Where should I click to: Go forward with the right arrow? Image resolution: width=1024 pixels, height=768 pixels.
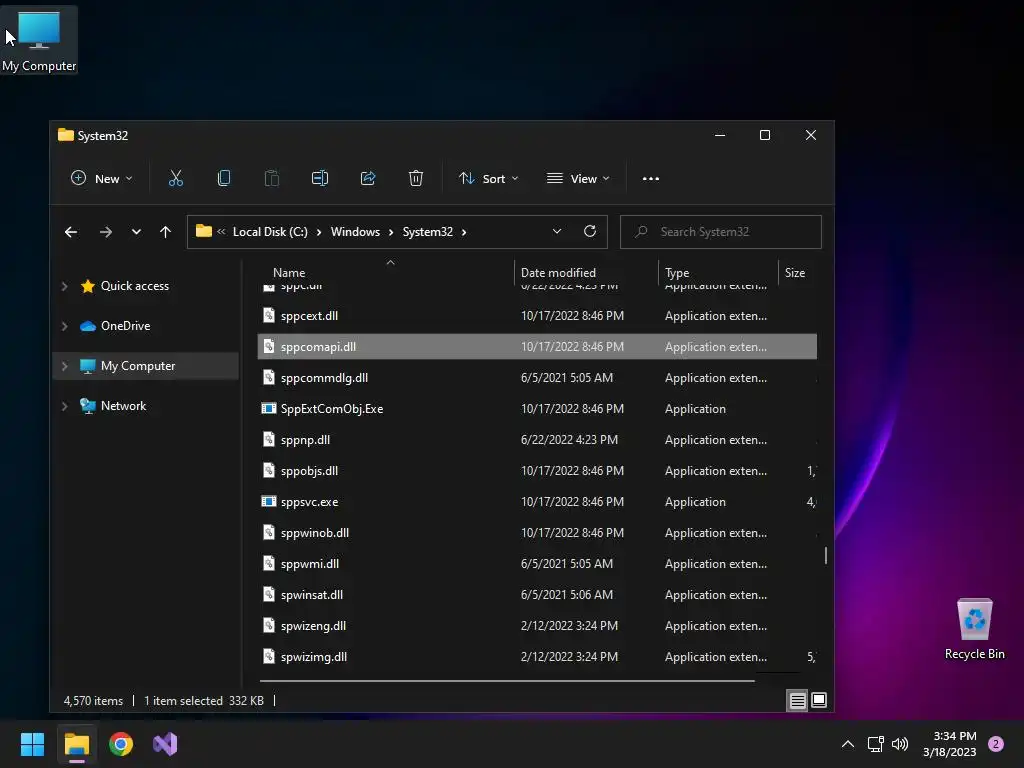pyautogui.click(x=106, y=232)
